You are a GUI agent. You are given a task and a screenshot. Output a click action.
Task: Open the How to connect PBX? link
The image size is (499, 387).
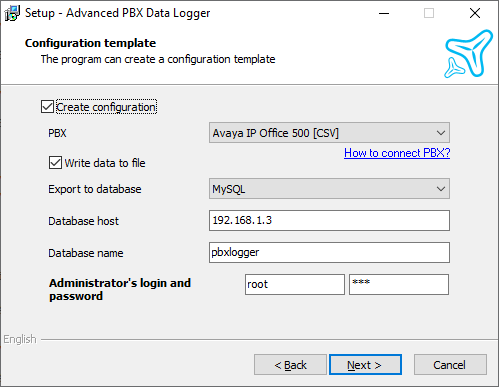(397, 153)
